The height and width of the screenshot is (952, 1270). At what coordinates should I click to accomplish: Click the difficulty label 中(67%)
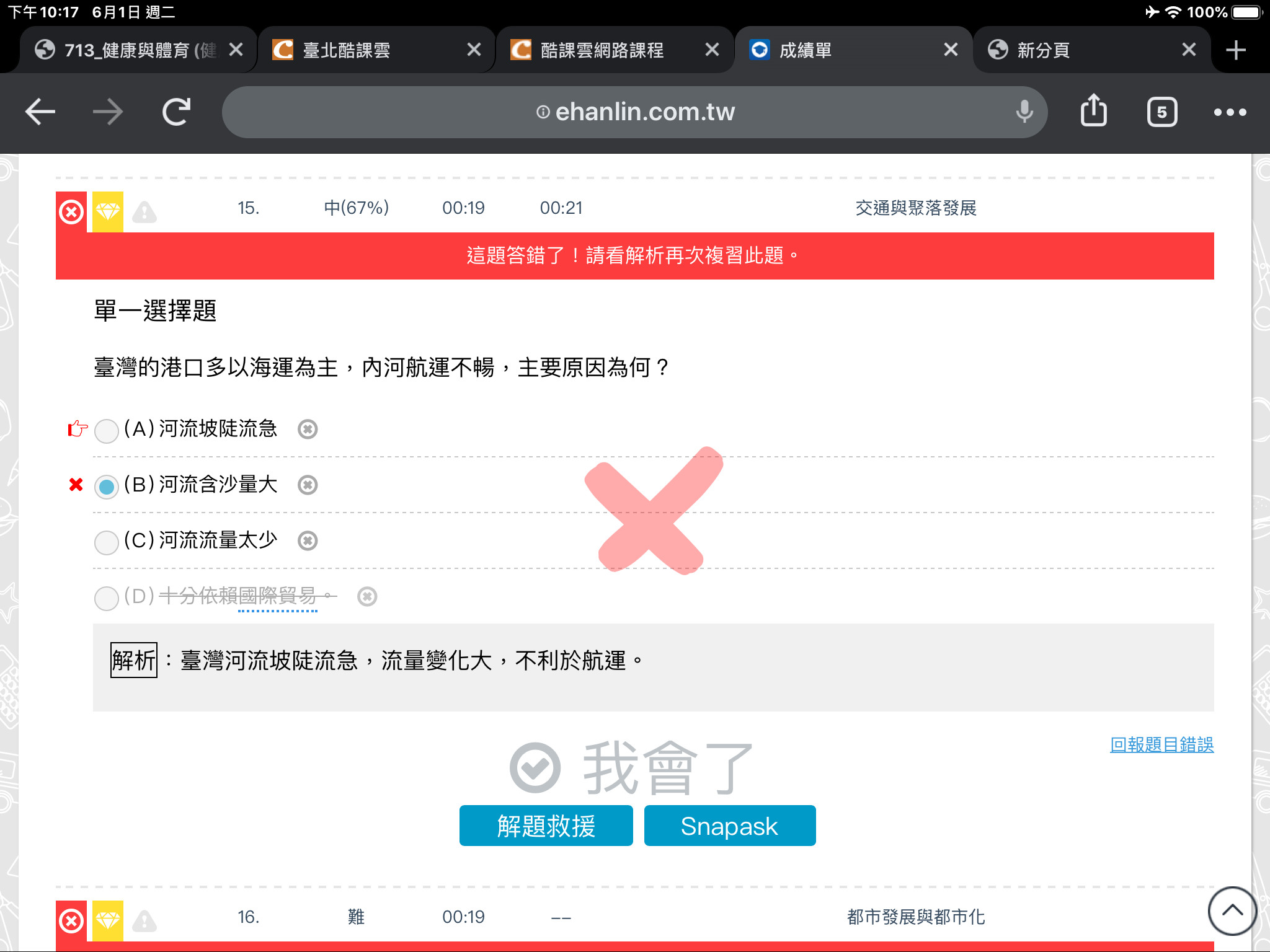point(357,208)
